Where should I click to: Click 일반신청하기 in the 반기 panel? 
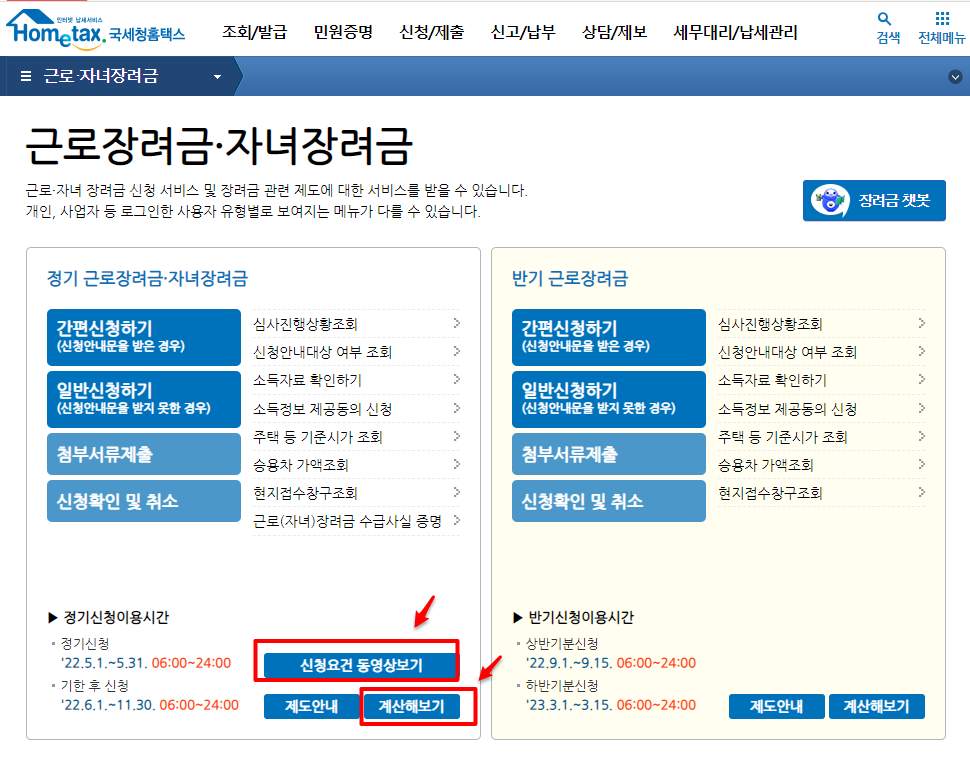609,399
